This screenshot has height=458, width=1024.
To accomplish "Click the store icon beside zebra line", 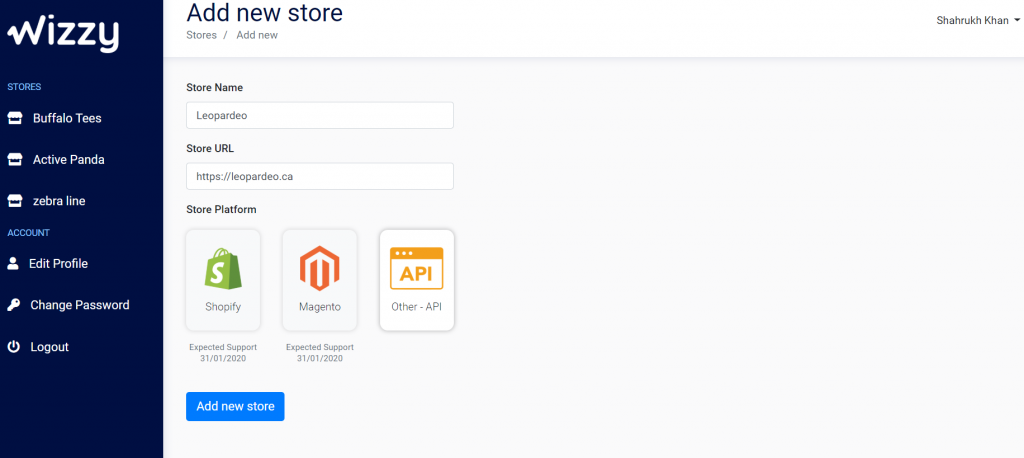I will point(14,201).
